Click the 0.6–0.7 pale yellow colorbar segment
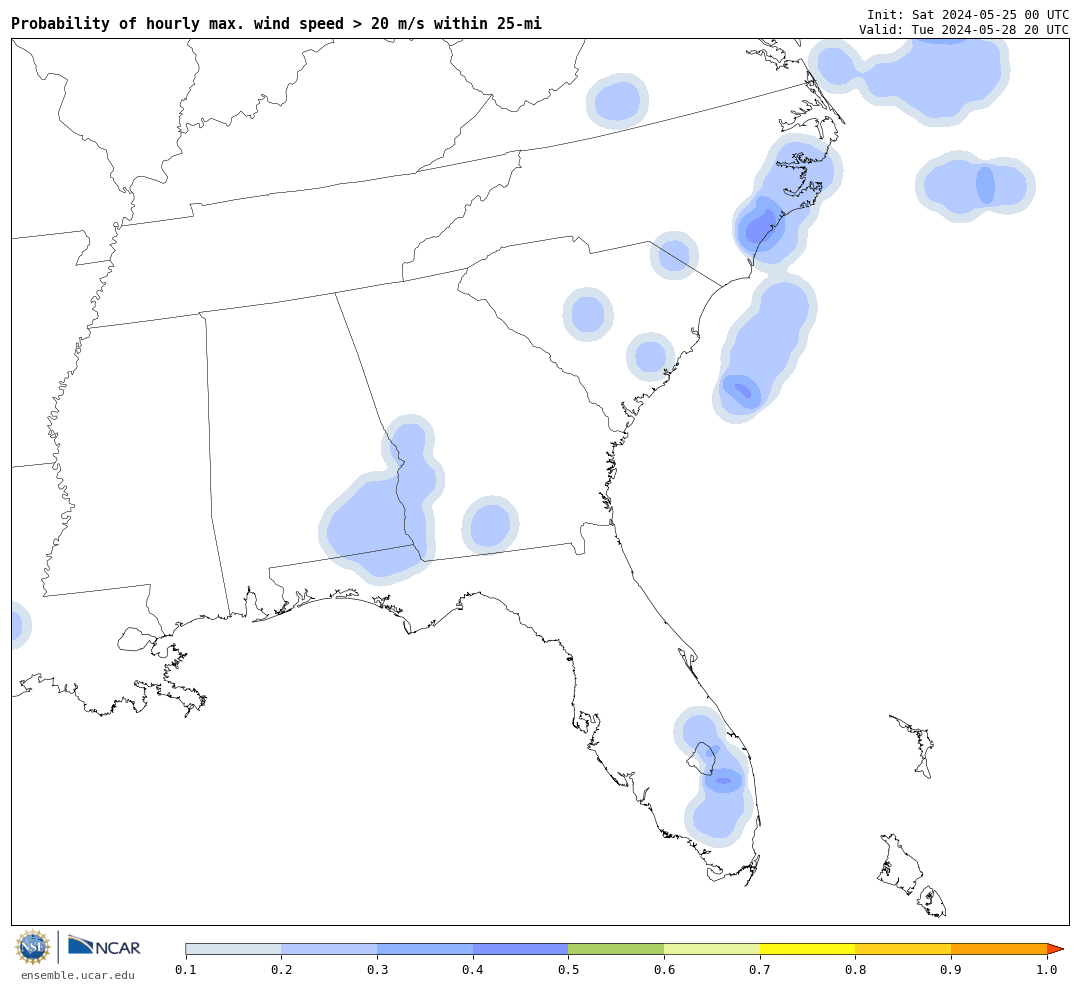Screen dimensions: 1080x988 tap(712, 949)
